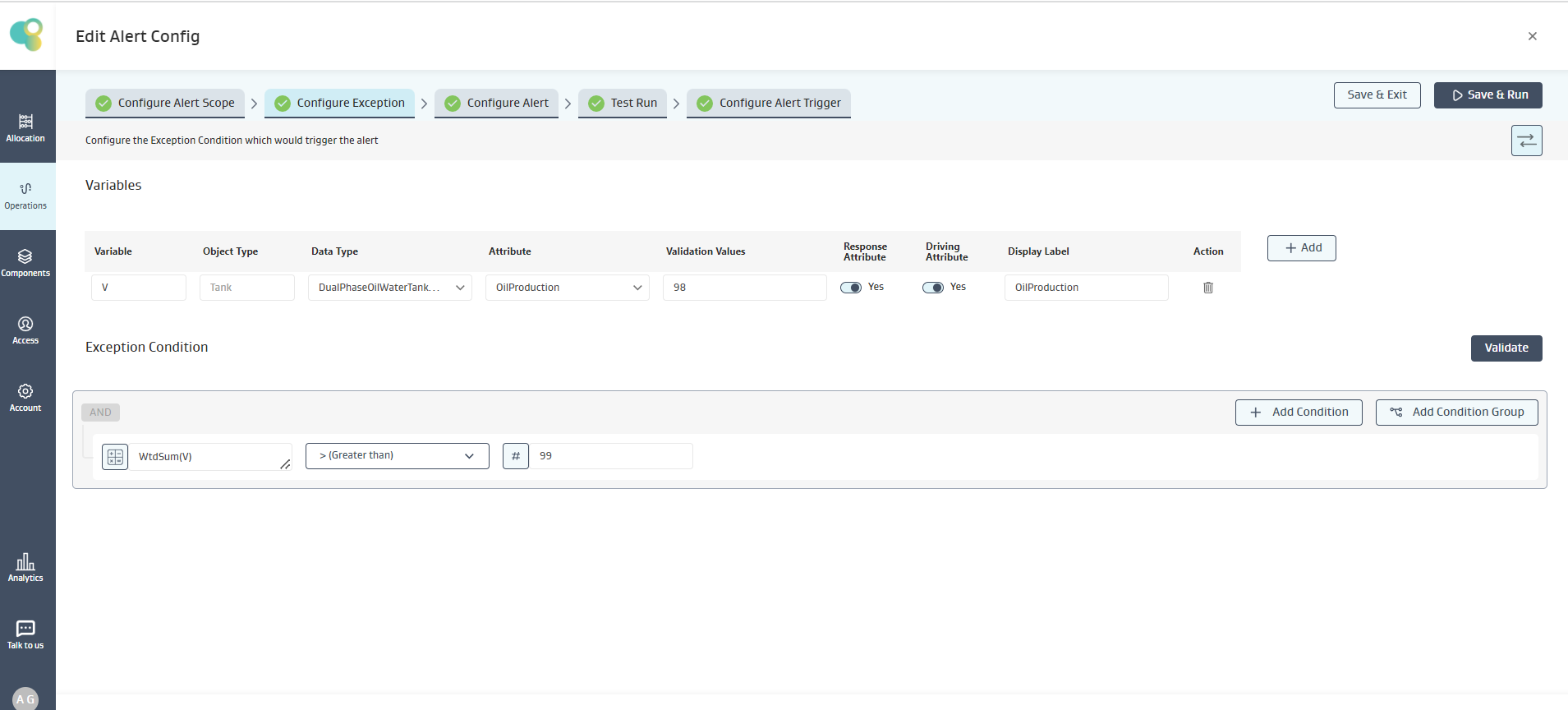Toggle the Driving Attribute switch
This screenshot has height=710, width=1568.
click(x=933, y=288)
